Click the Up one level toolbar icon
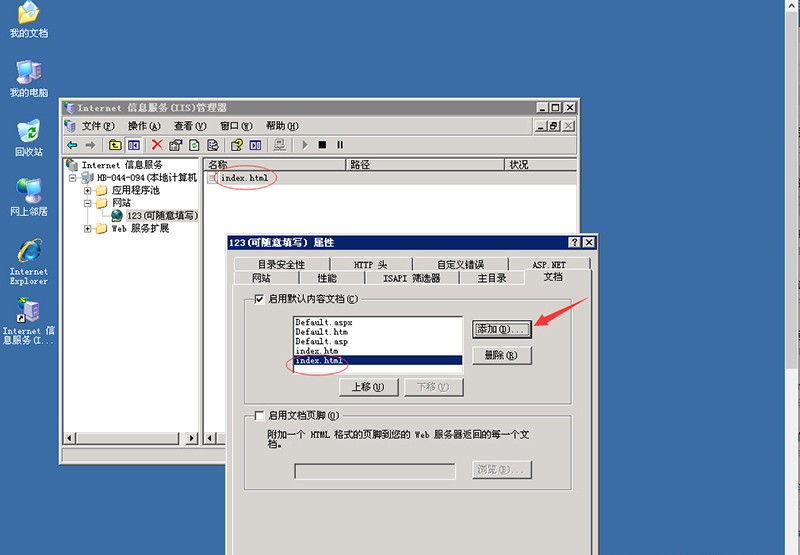 tap(116, 145)
